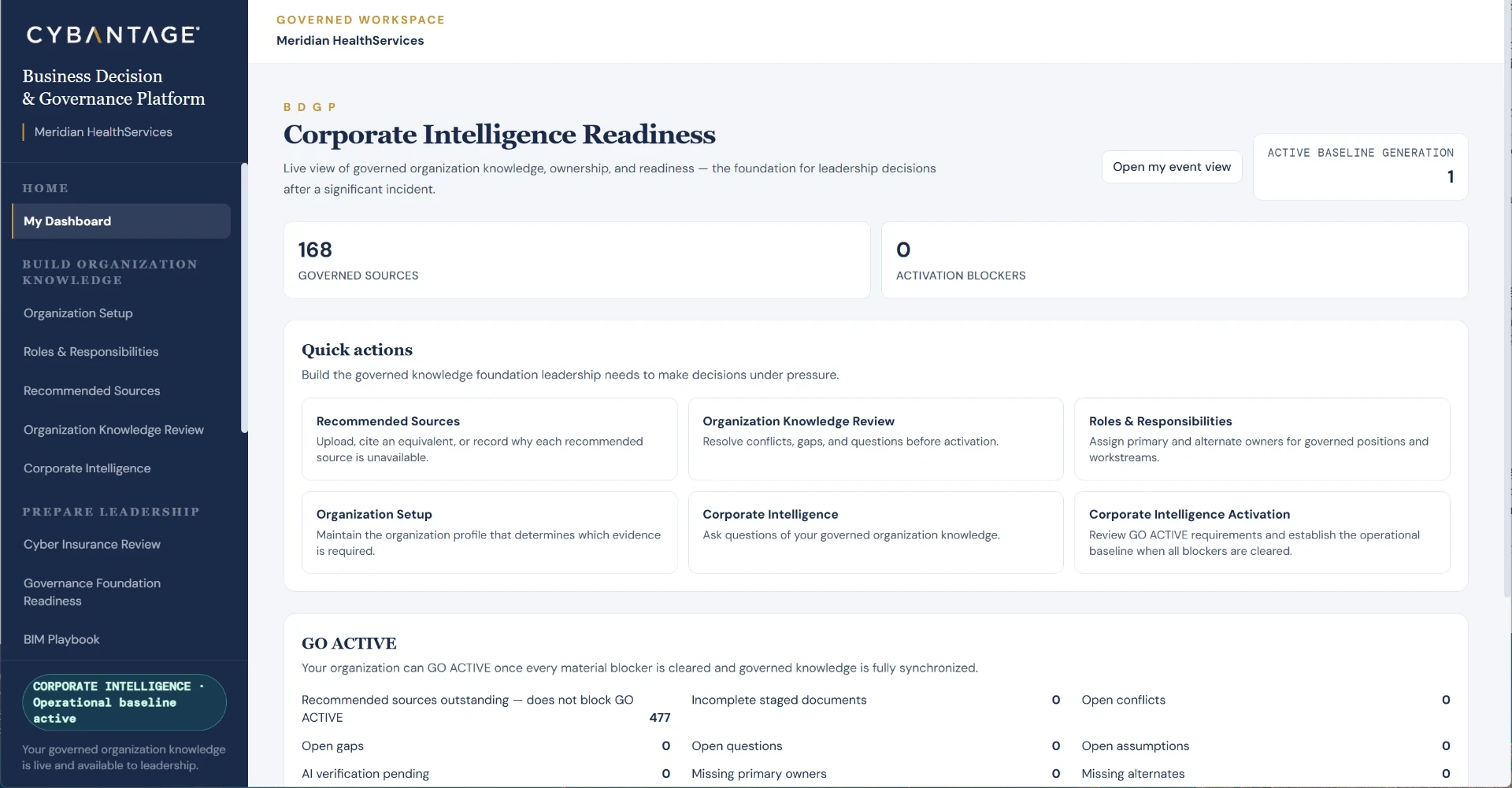Open BIM Playbook in sidebar
The image size is (1512, 788).
tap(61, 639)
